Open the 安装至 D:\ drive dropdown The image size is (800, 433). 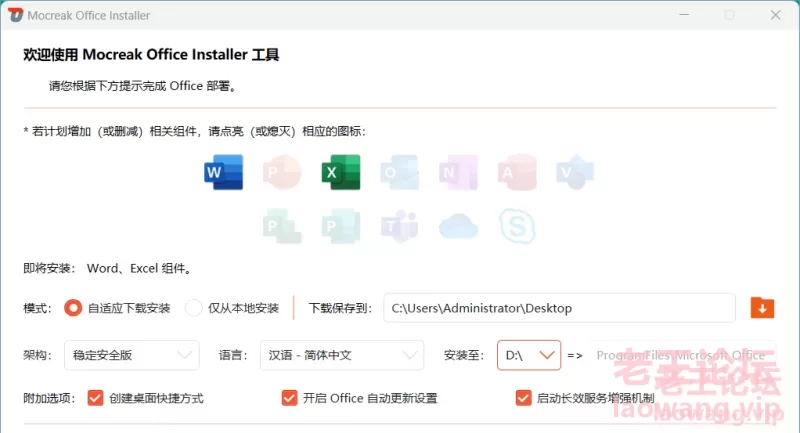529,355
